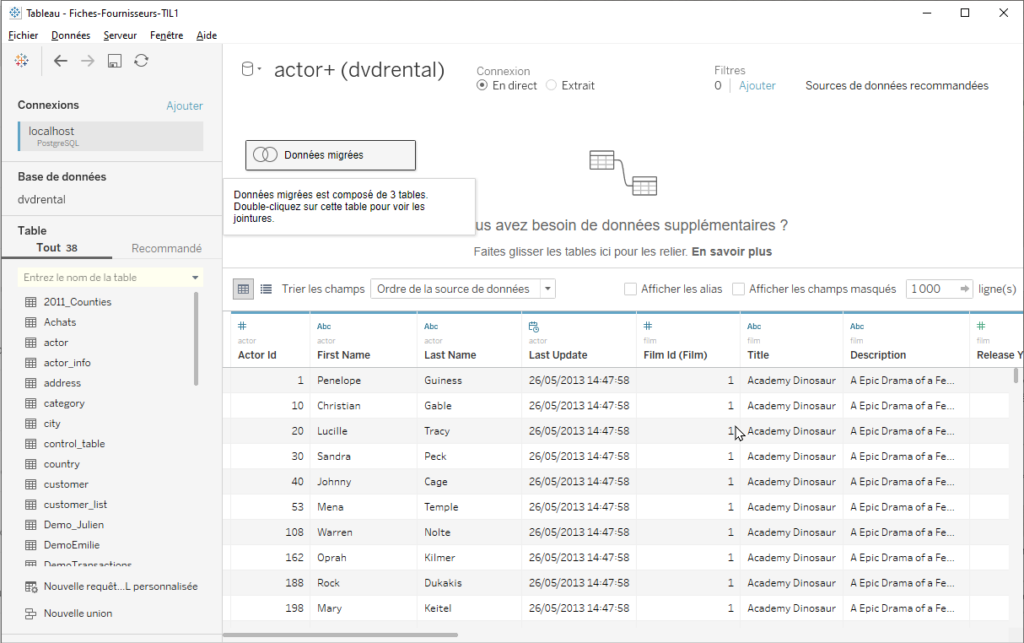The height and width of the screenshot is (643, 1024).
Task: Select the Données migrées table box
Action: [330, 155]
